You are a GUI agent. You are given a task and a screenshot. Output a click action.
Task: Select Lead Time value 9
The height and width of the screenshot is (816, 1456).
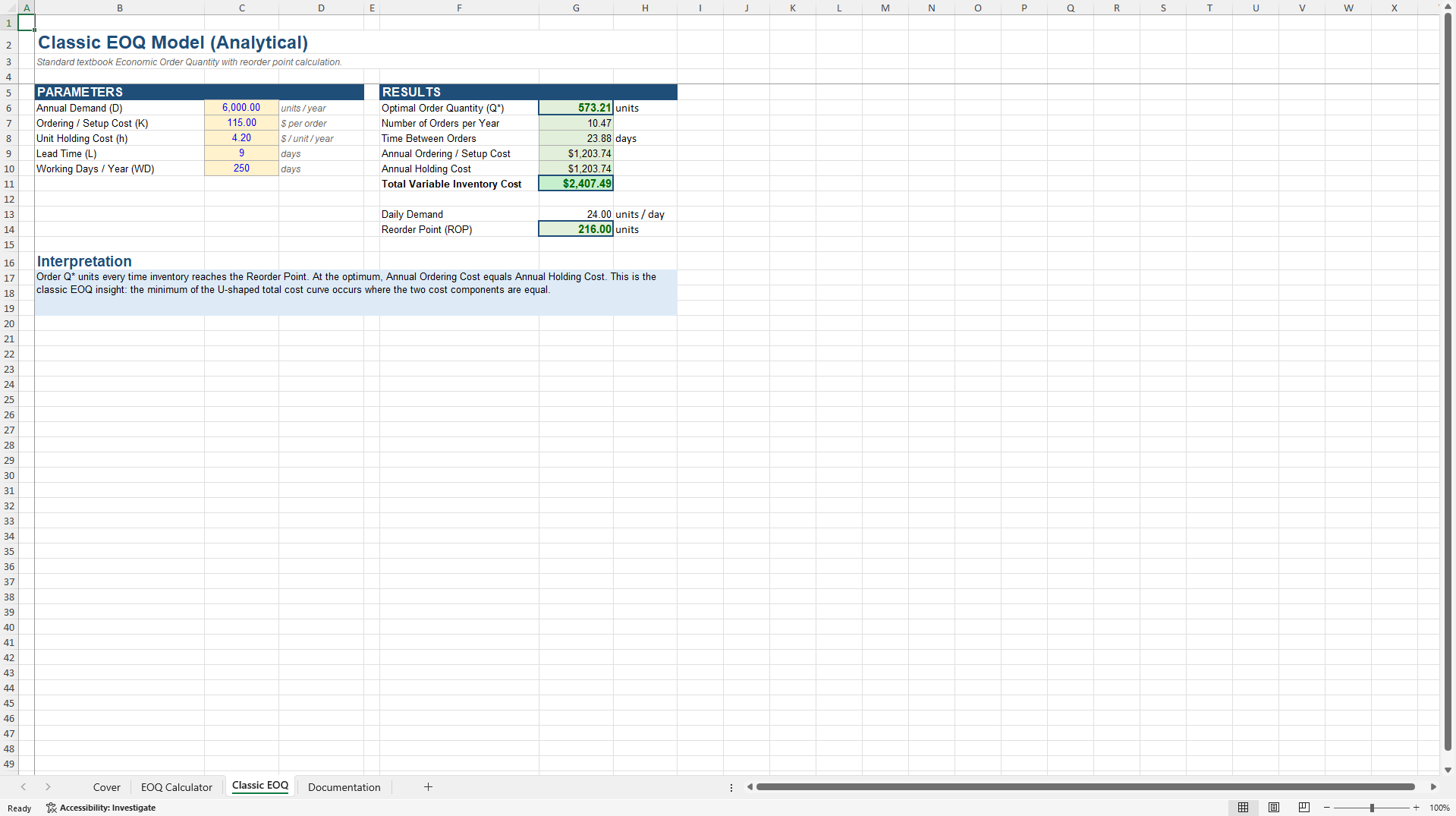pos(241,153)
